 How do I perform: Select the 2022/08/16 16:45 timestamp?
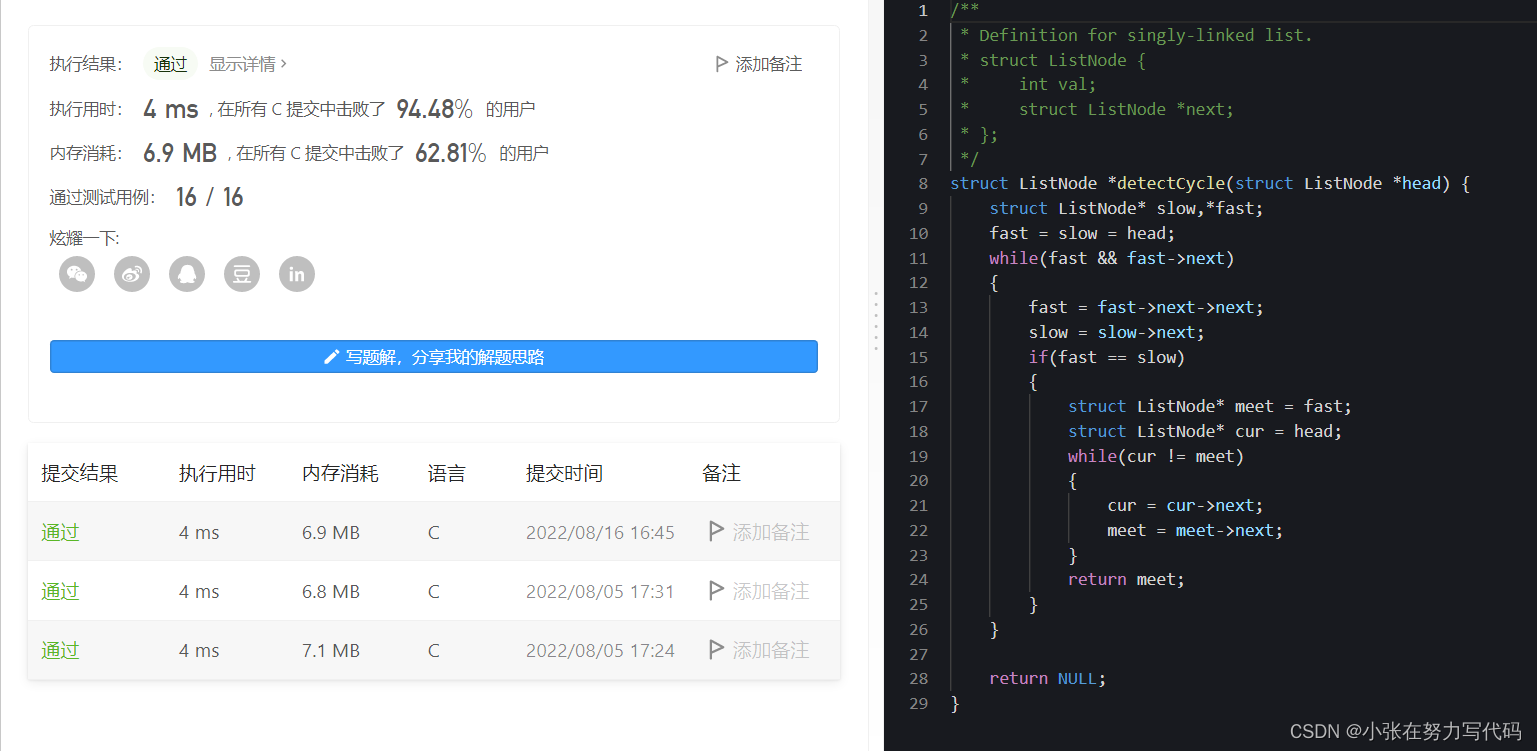pyautogui.click(x=600, y=532)
